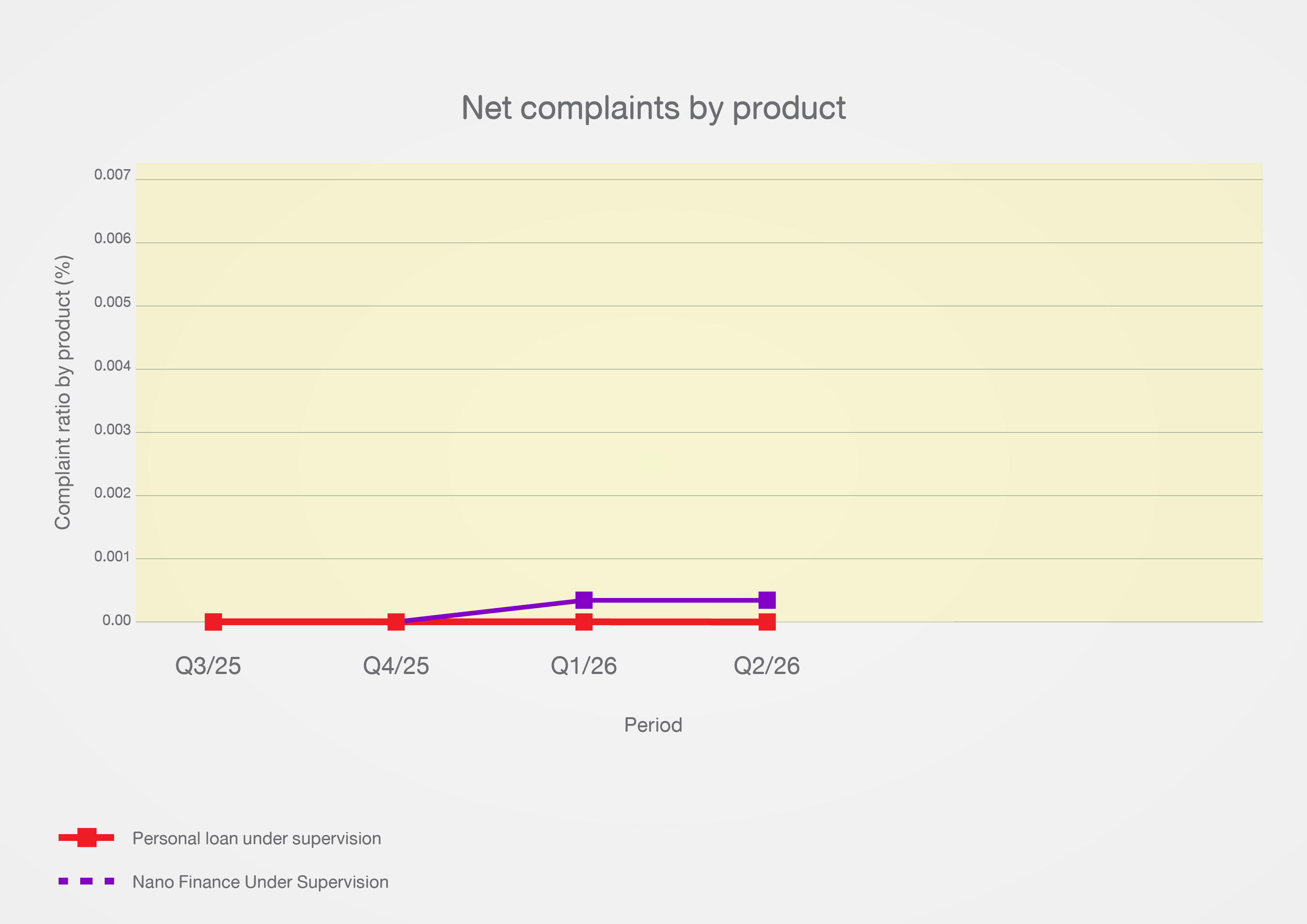Click the red Q4/25 data point marker
Screen dimensions: 1307x924
tap(396, 622)
